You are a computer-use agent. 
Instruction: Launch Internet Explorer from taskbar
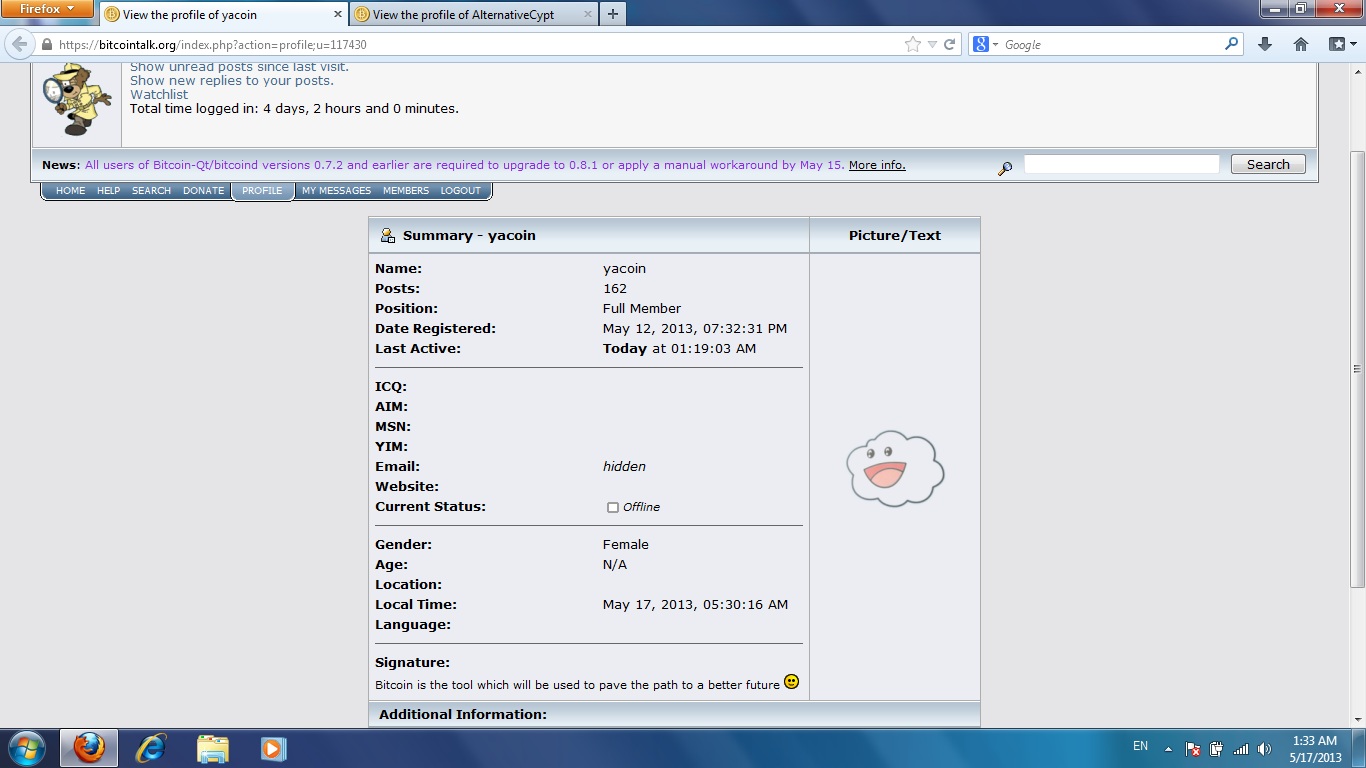[x=151, y=748]
